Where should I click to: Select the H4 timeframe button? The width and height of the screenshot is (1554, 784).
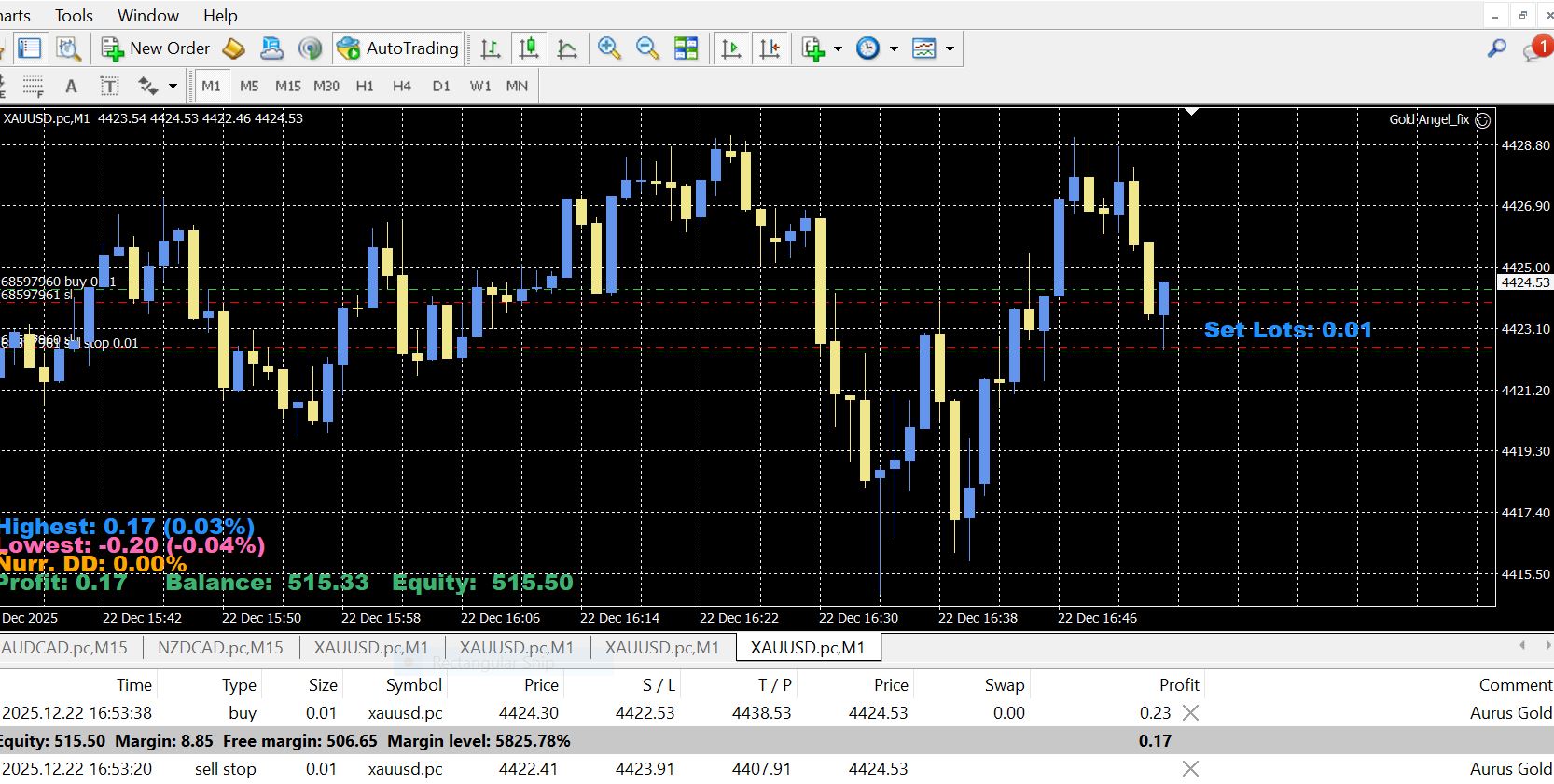(402, 86)
